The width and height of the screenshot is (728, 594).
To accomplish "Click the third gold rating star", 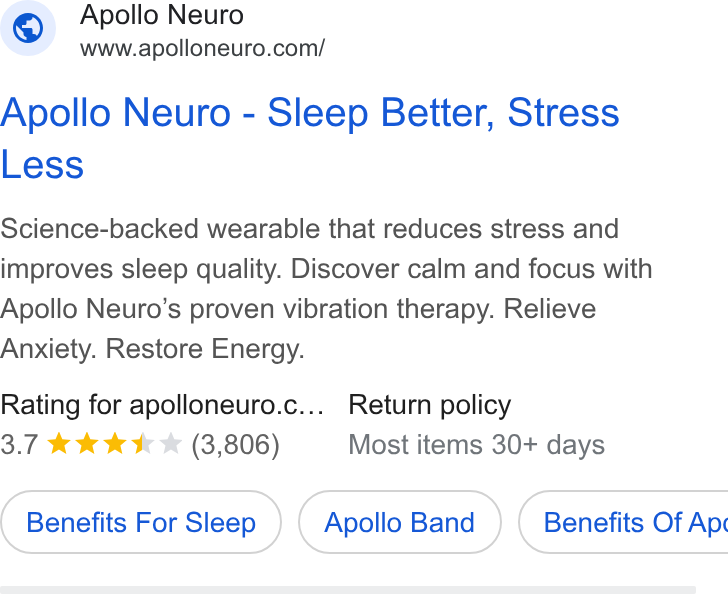I will coord(115,444).
